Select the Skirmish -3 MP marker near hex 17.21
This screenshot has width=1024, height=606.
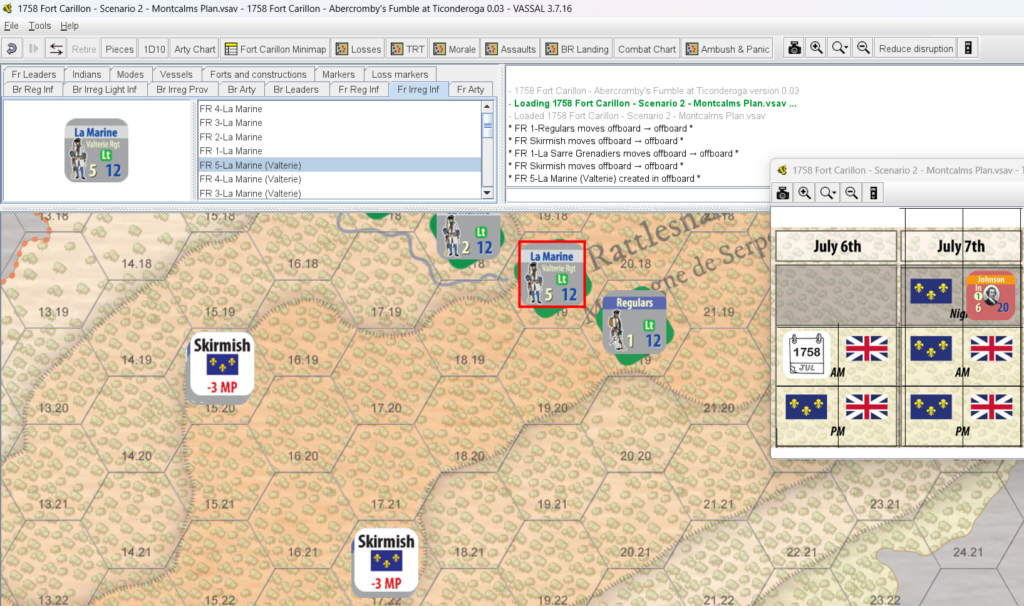click(385, 562)
